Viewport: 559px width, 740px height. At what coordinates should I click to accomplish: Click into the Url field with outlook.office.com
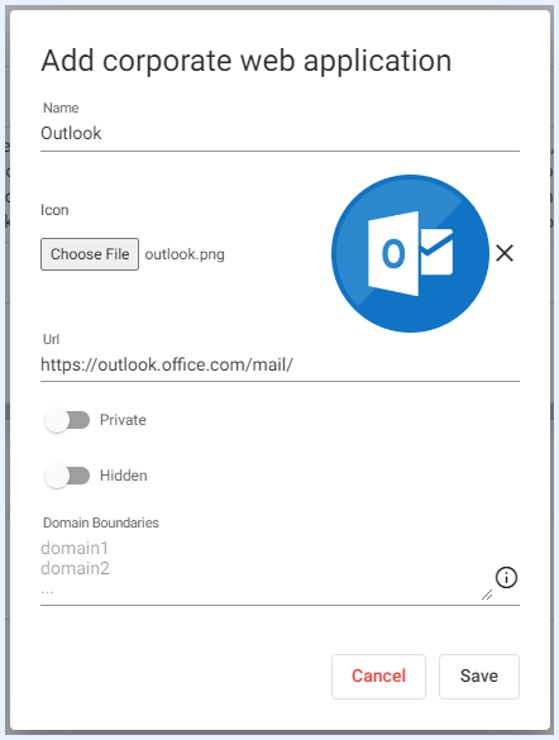(x=280, y=365)
